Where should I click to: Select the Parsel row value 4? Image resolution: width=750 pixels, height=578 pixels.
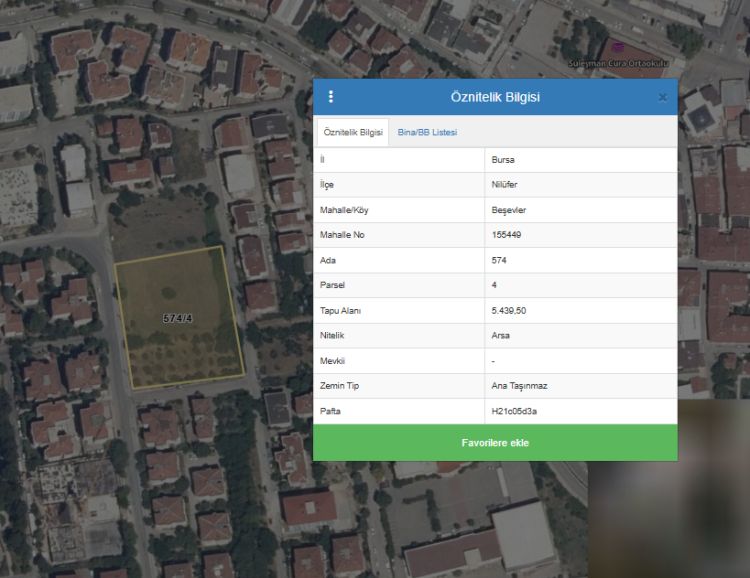pyautogui.click(x=494, y=285)
